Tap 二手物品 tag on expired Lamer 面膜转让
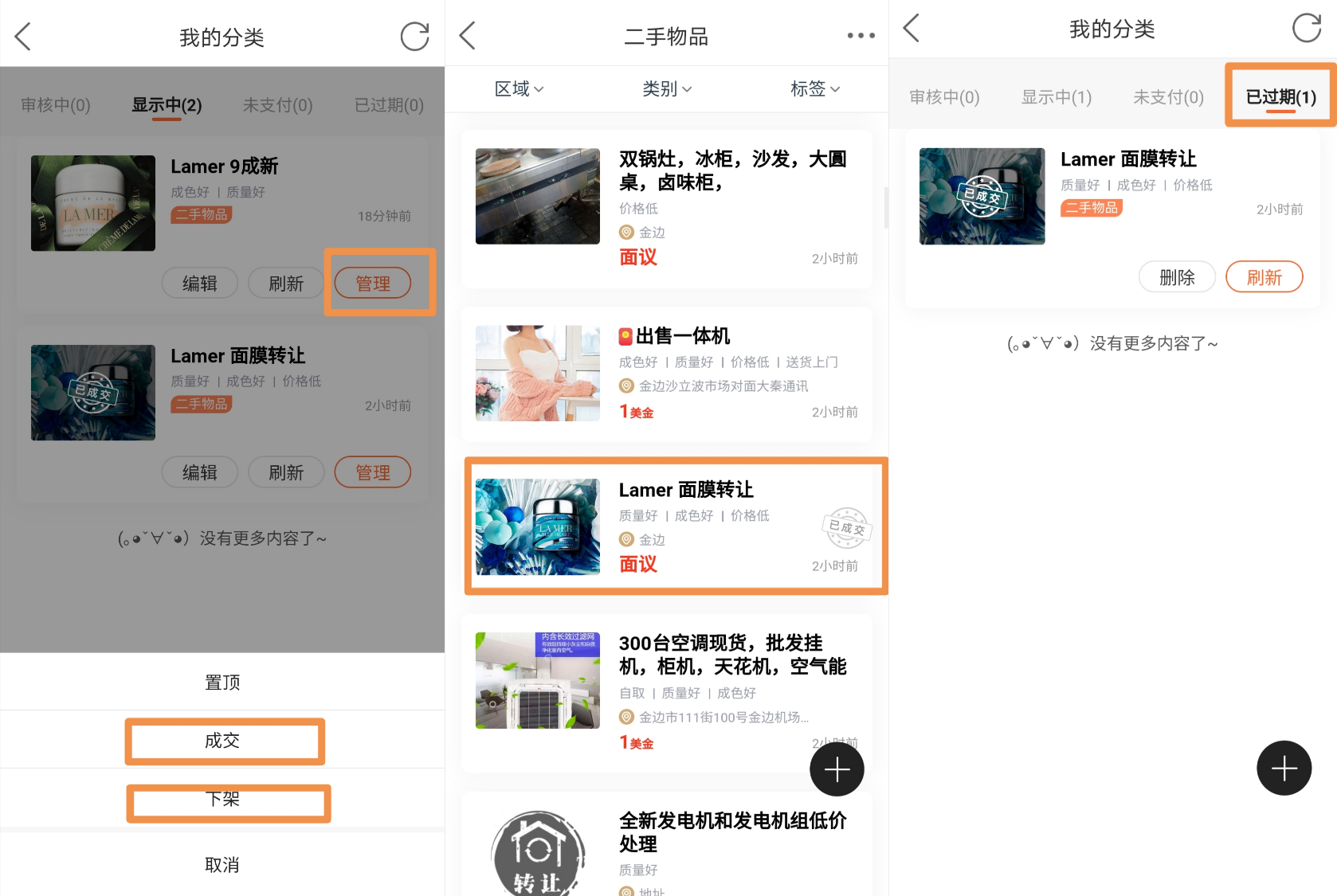This screenshot has height=896, width=1337. pyautogui.click(x=1092, y=208)
